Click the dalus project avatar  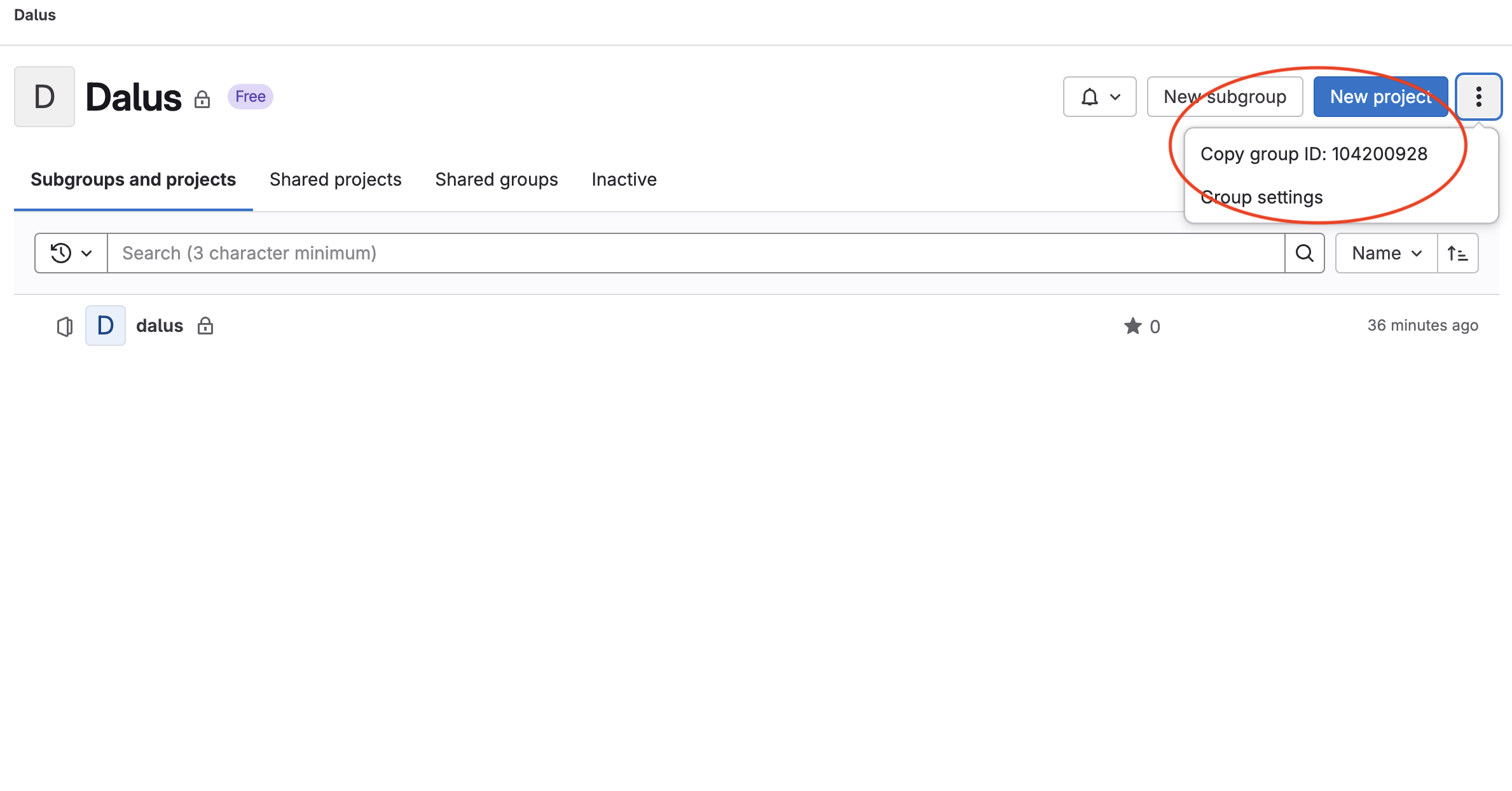click(104, 325)
